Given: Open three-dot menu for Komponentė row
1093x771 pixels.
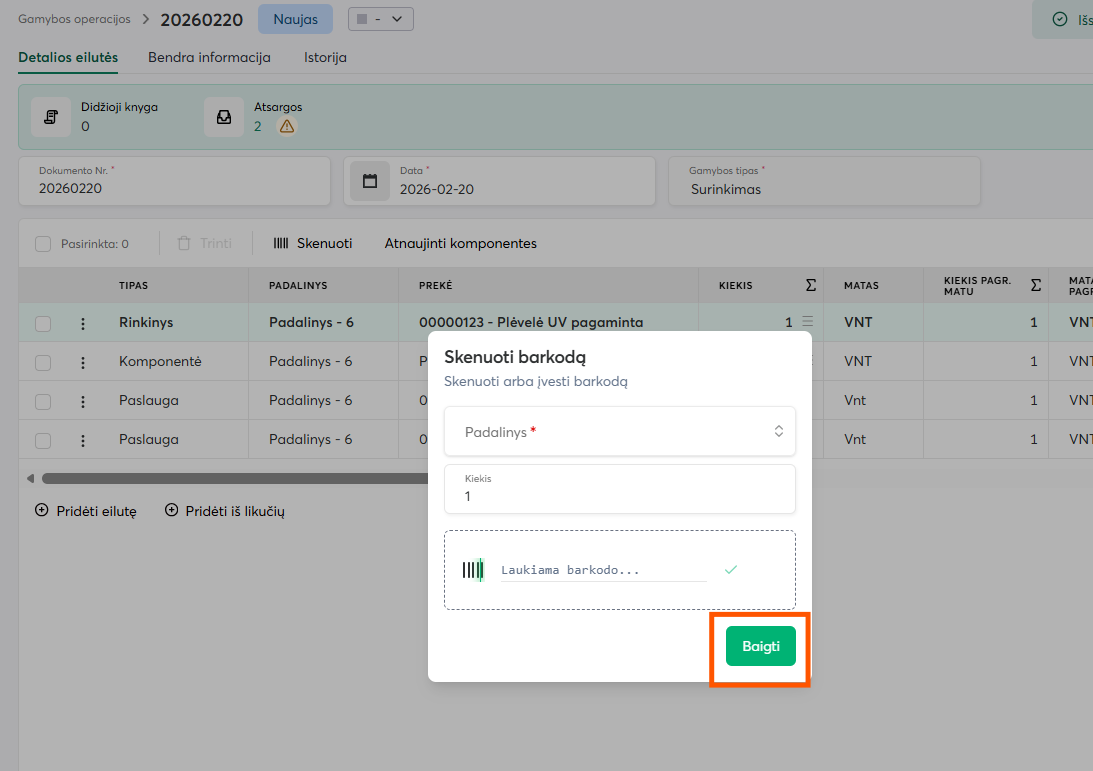Looking at the screenshot, I should click(83, 362).
